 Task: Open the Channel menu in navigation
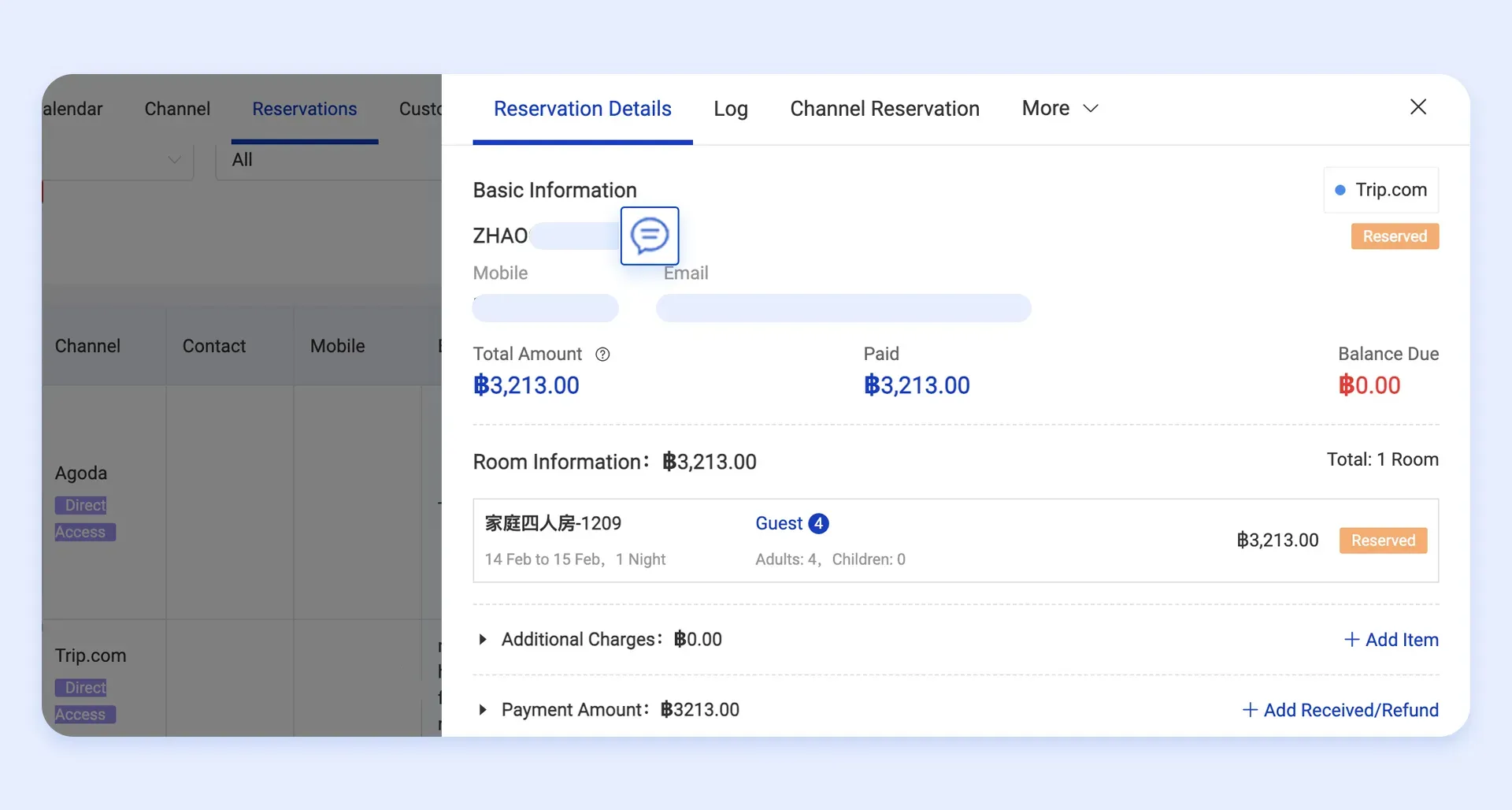177,109
